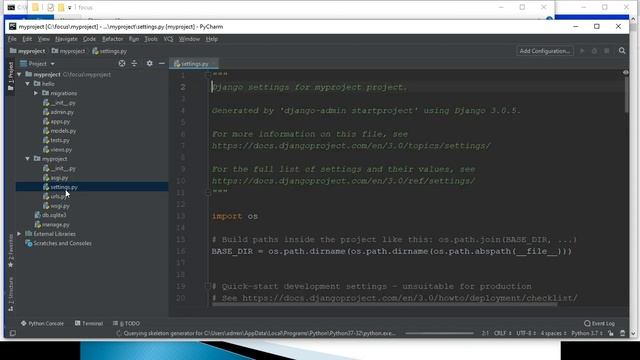Toggle the 2: Favorites side tool tab
The width and height of the screenshot is (640, 360).
click(x=11, y=251)
